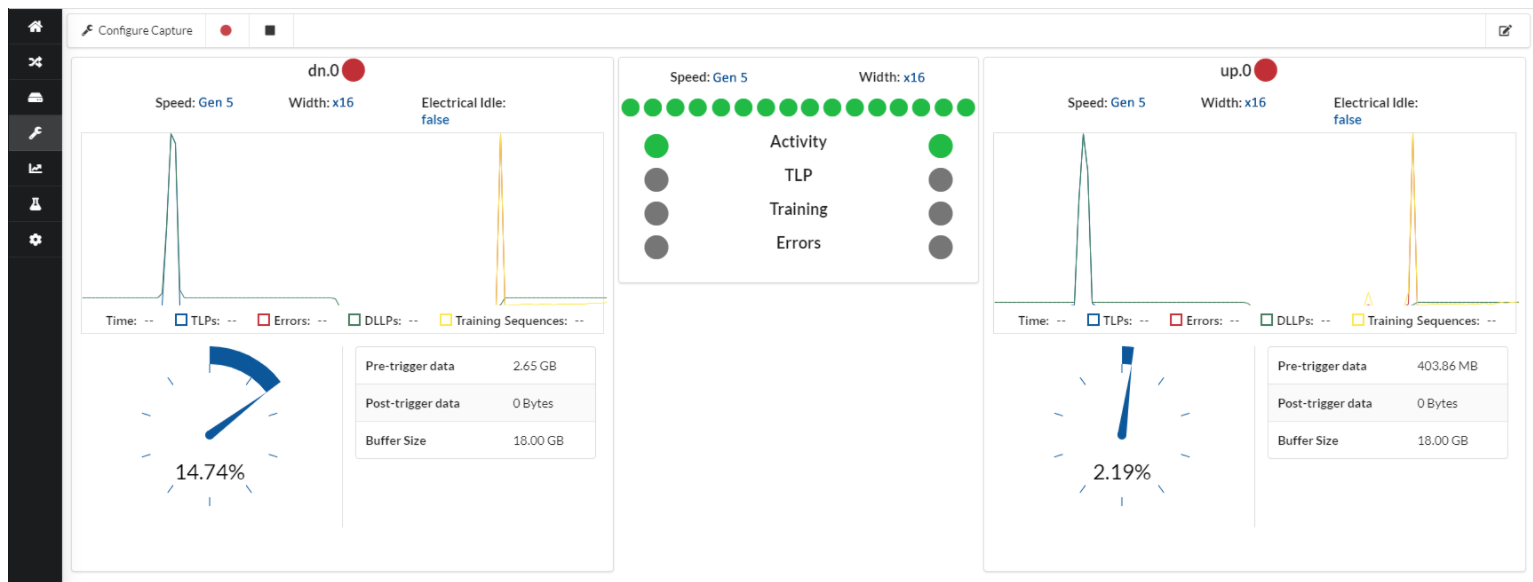Click center panel Width x16 link
Viewport: 1533px width, 582px height.
pos(914,77)
